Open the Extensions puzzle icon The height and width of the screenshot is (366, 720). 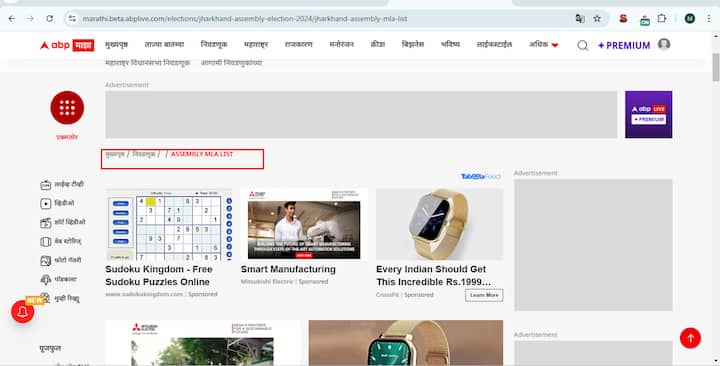(x=662, y=19)
